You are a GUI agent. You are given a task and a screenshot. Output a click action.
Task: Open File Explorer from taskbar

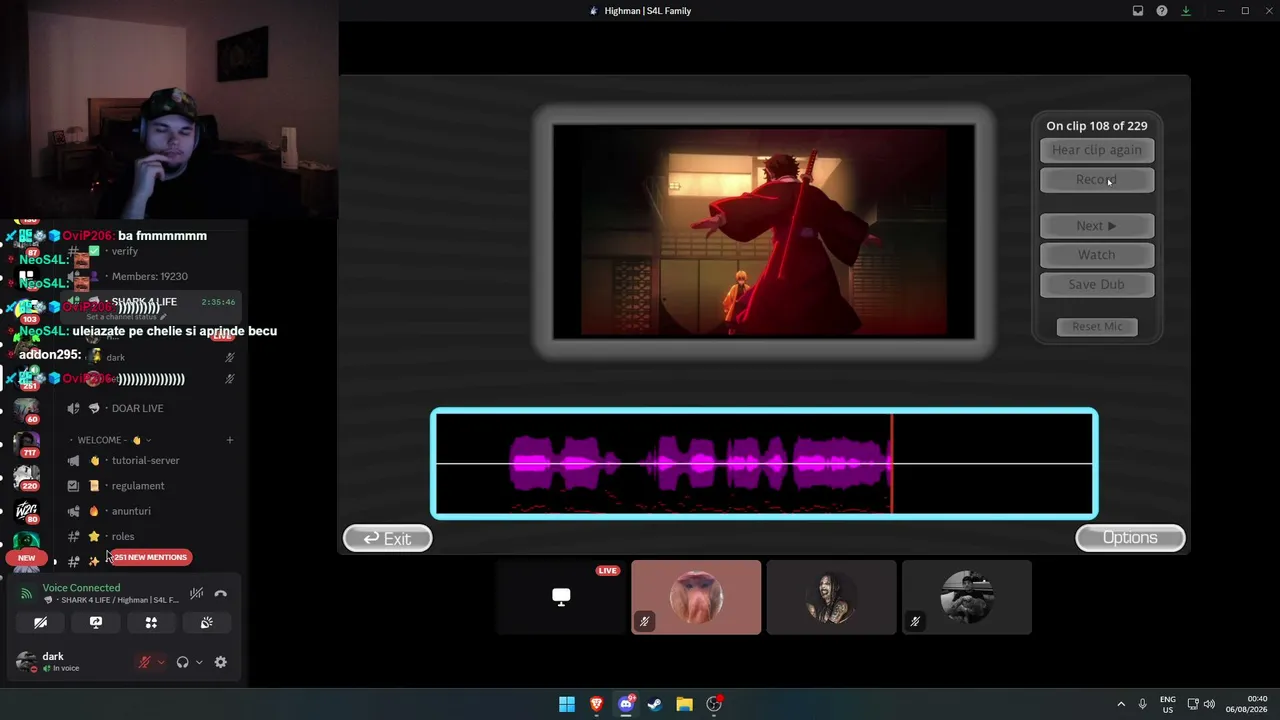pos(684,704)
